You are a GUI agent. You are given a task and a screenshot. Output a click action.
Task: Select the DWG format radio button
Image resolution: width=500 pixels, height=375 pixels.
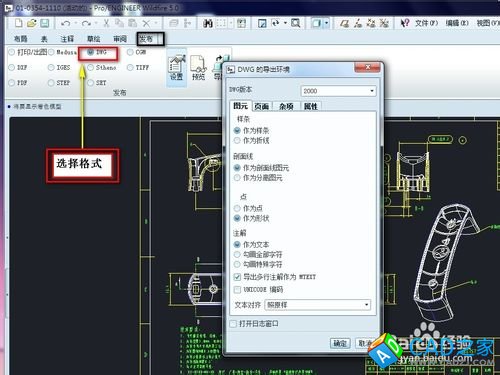[x=97, y=52]
